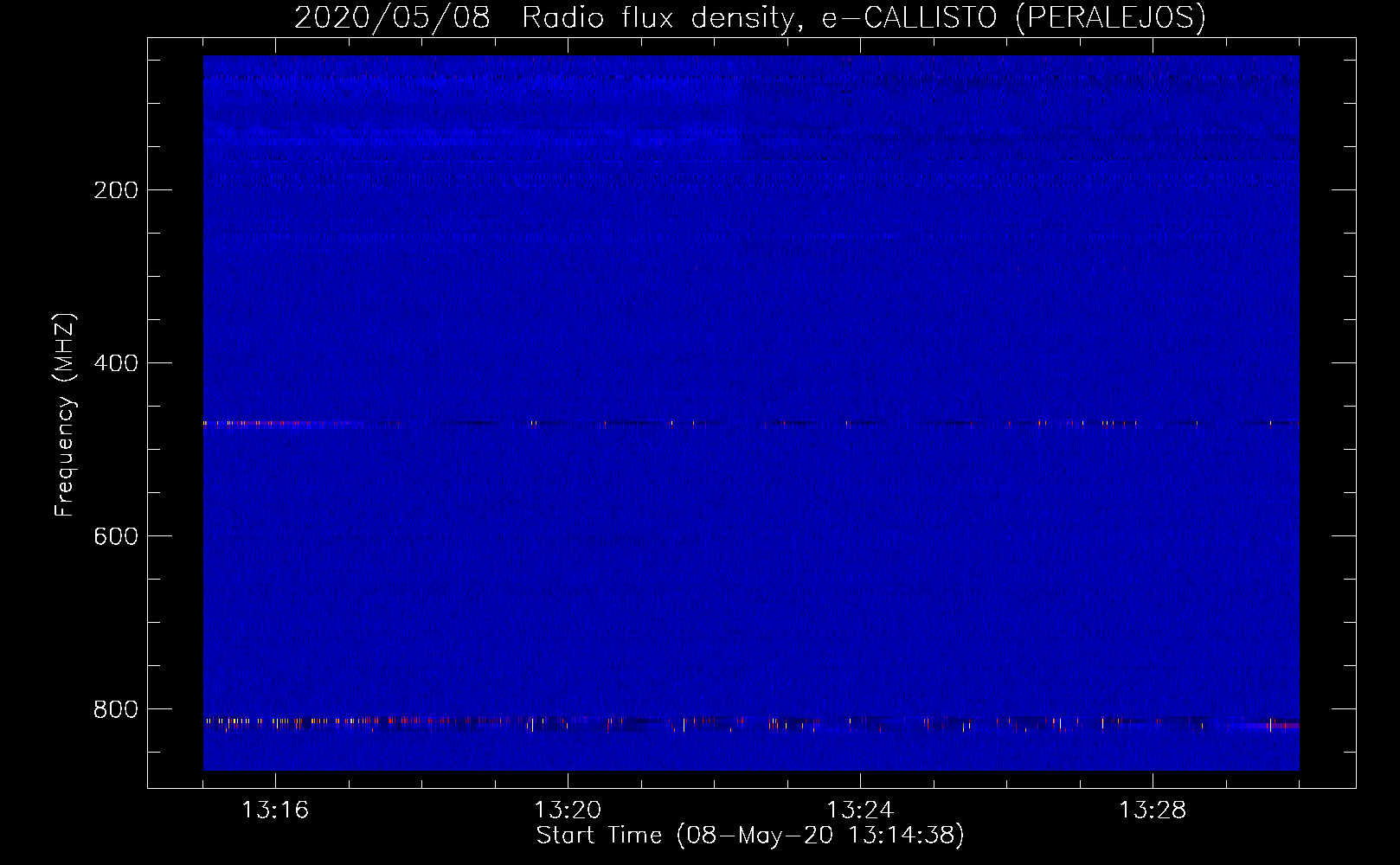Click the '13:28' time axis label
This screenshot has width=1400, height=865.
coord(1153,811)
